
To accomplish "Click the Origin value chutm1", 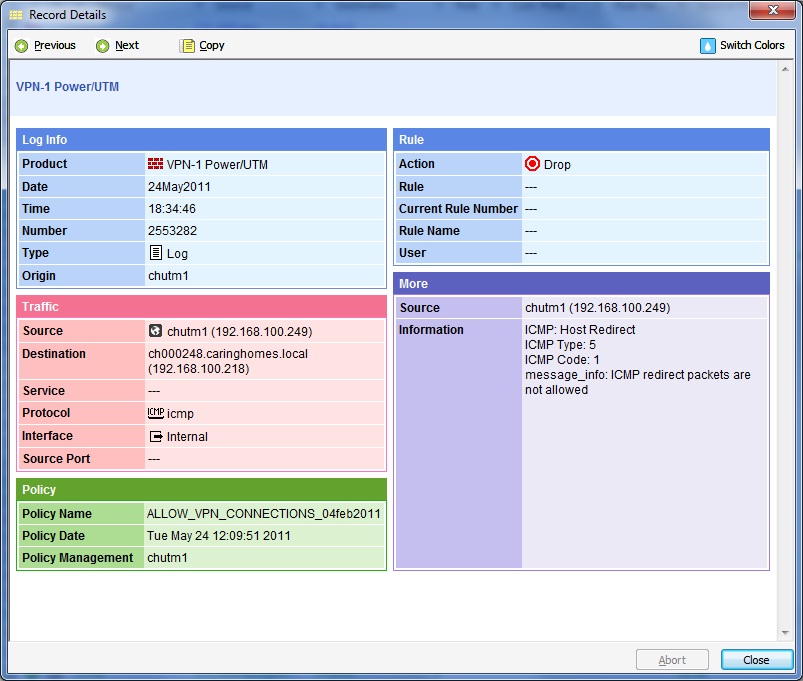I will (168, 276).
